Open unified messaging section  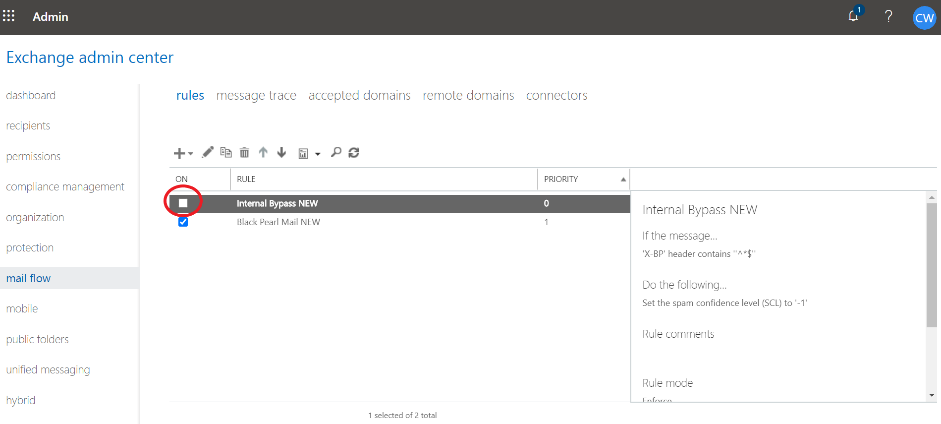[x=48, y=369]
